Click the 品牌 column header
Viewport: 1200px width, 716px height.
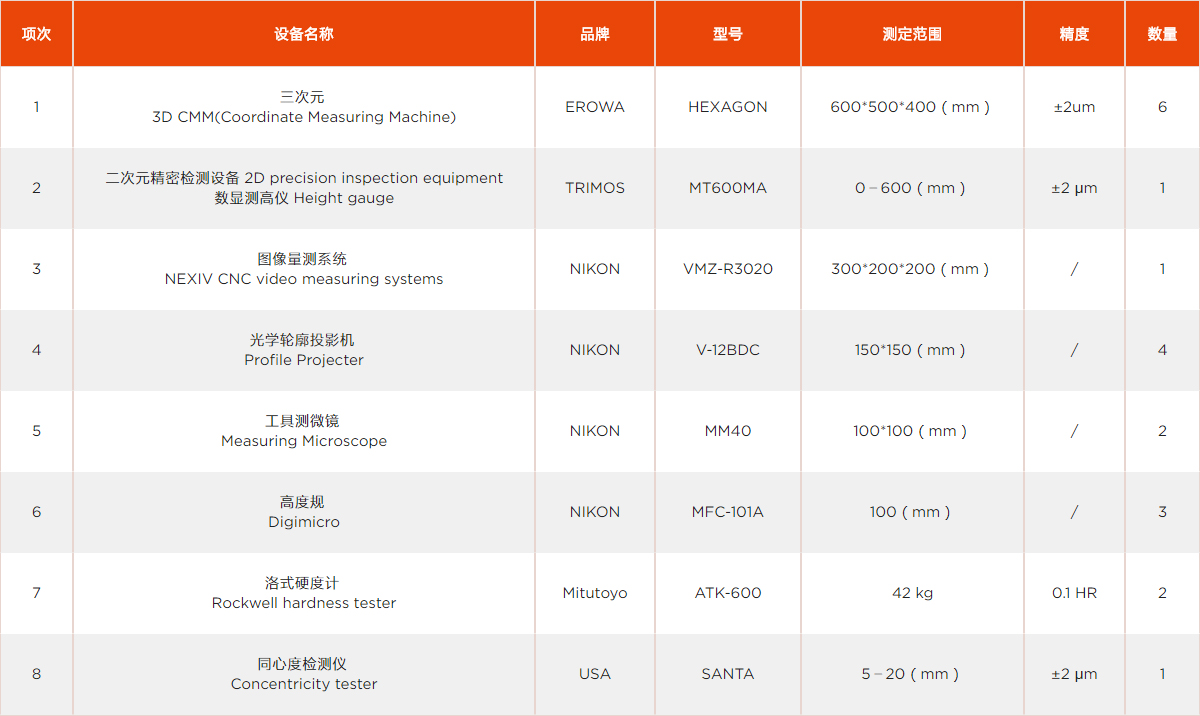click(595, 34)
